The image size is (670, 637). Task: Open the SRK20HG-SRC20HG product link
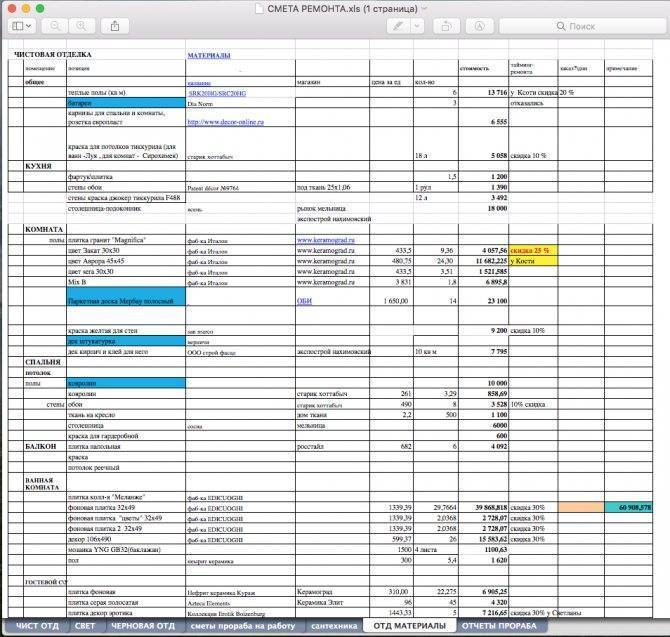[217, 93]
